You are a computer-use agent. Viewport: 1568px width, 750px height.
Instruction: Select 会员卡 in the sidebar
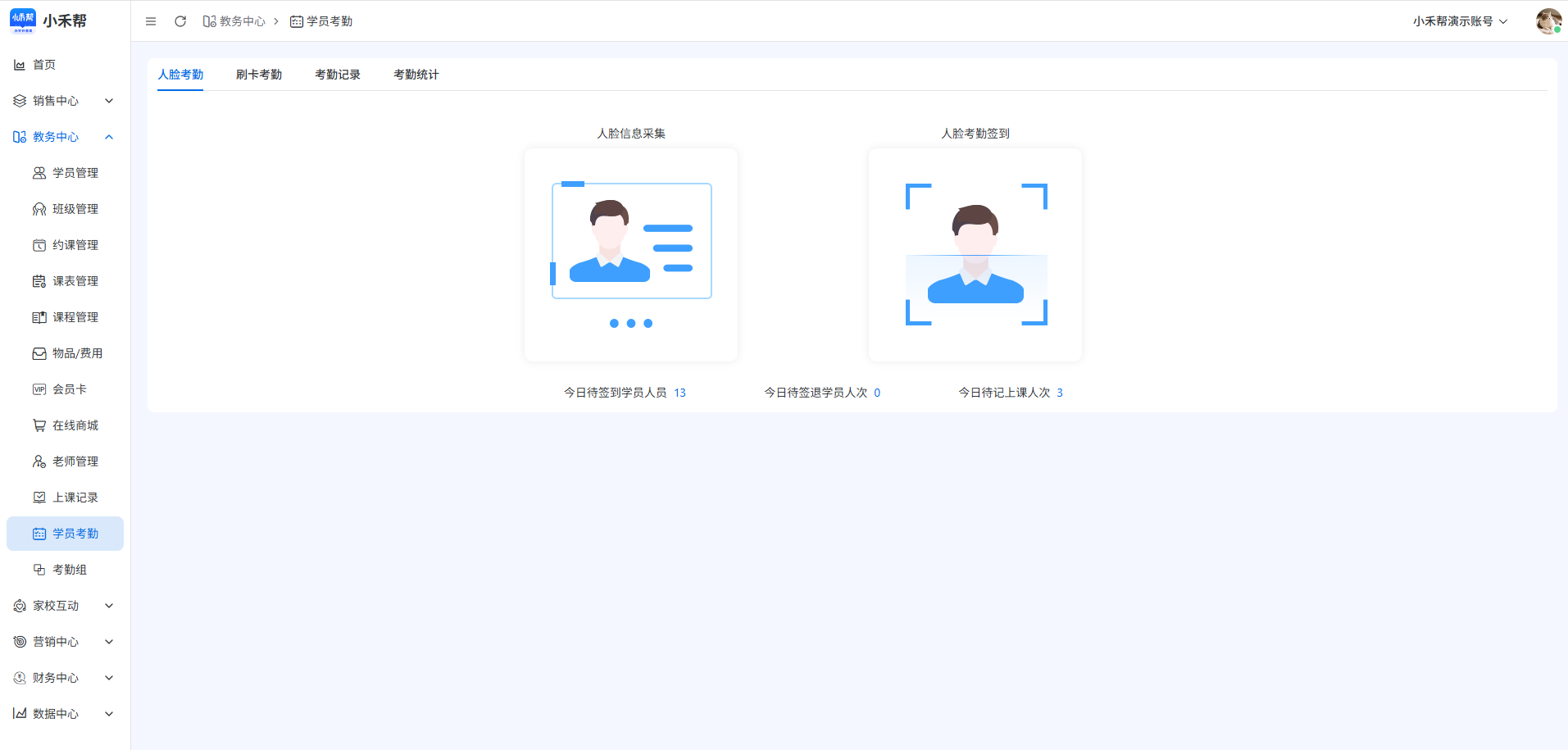(x=69, y=389)
